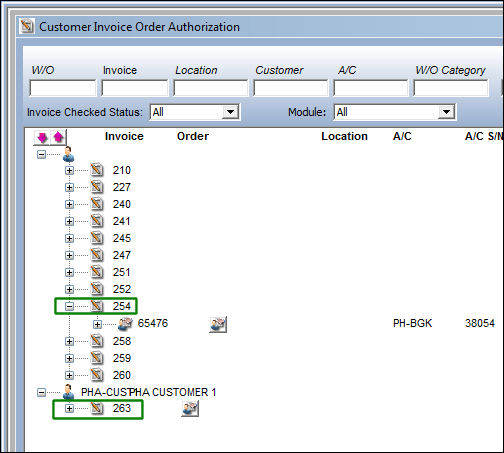Click the Location filter input field
504x453 pixels.
point(211,88)
